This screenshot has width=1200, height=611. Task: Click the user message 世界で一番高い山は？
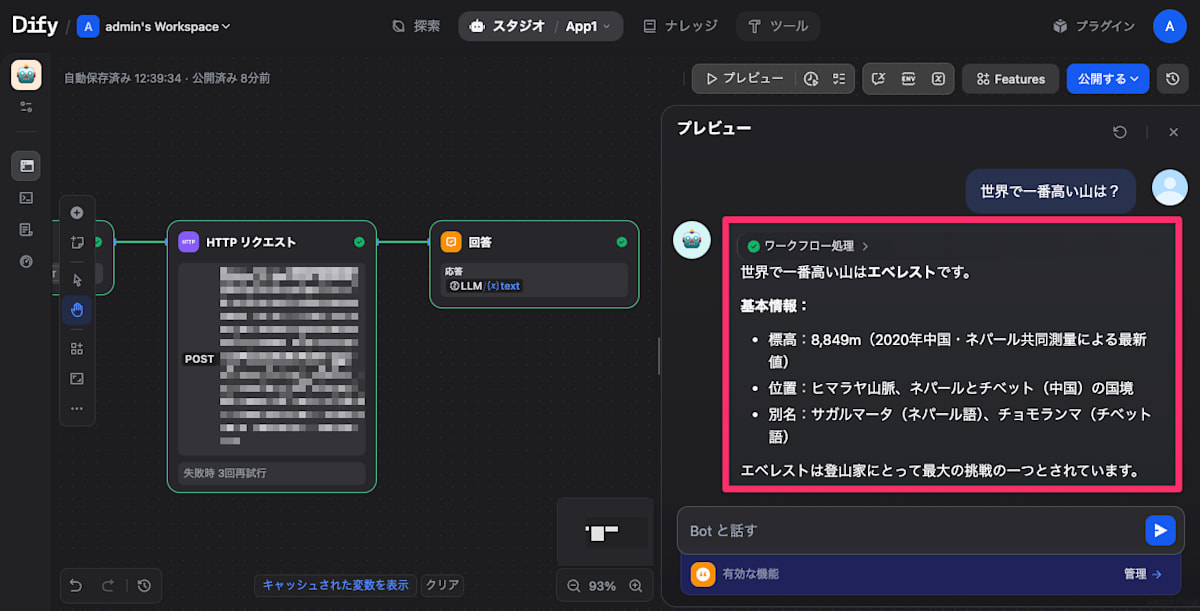pyautogui.click(x=1050, y=190)
